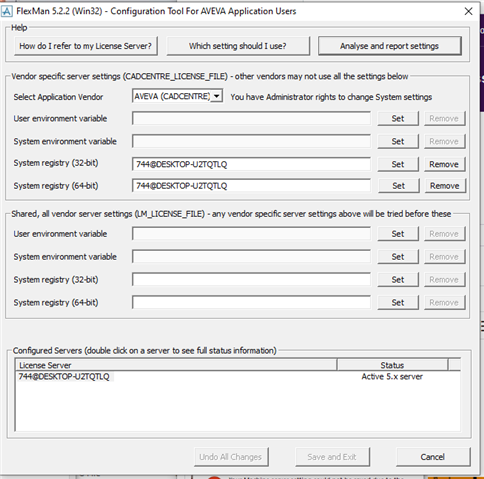The image size is (484, 479).
Task: Set the vendor User environment variable
Action: (398, 118)
